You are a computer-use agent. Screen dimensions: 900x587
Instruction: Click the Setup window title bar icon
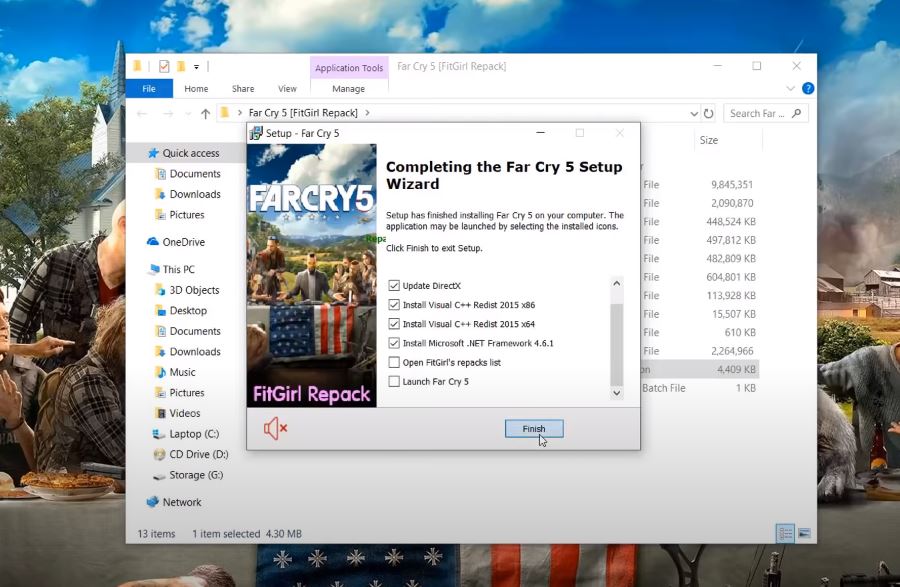tap(256, 133)
